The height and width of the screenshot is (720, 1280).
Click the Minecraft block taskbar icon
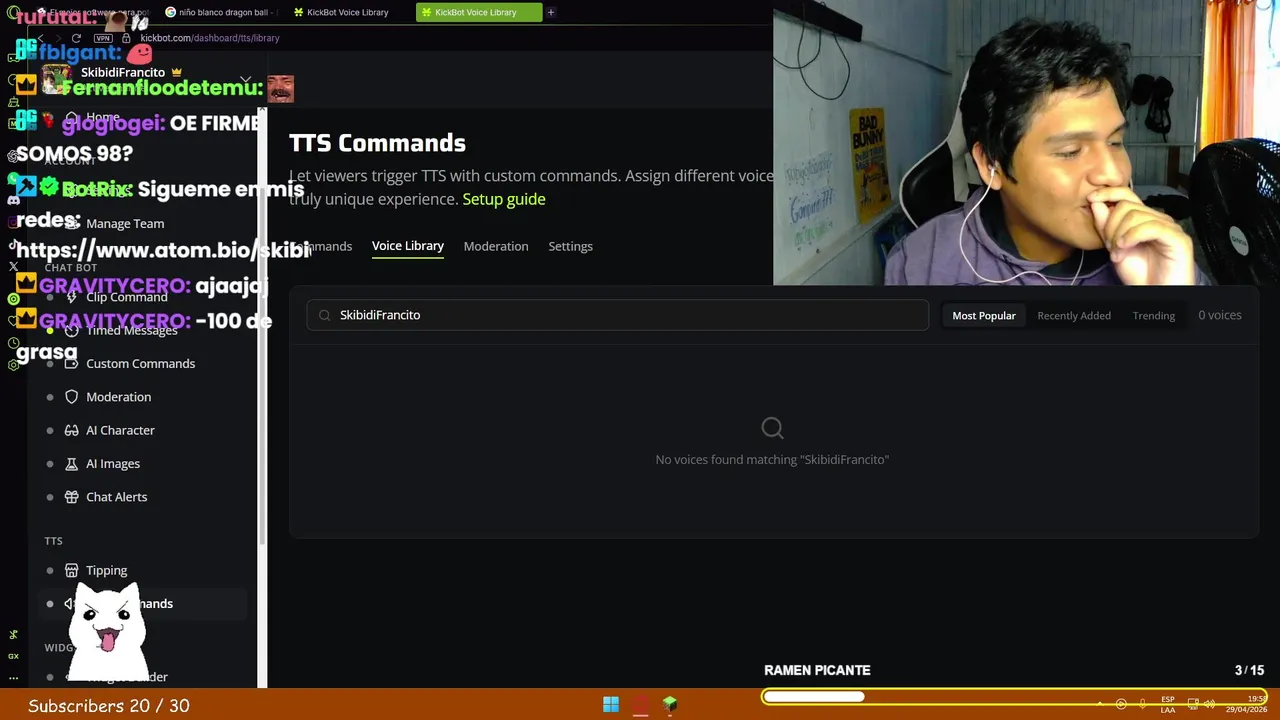coord(670,705)
